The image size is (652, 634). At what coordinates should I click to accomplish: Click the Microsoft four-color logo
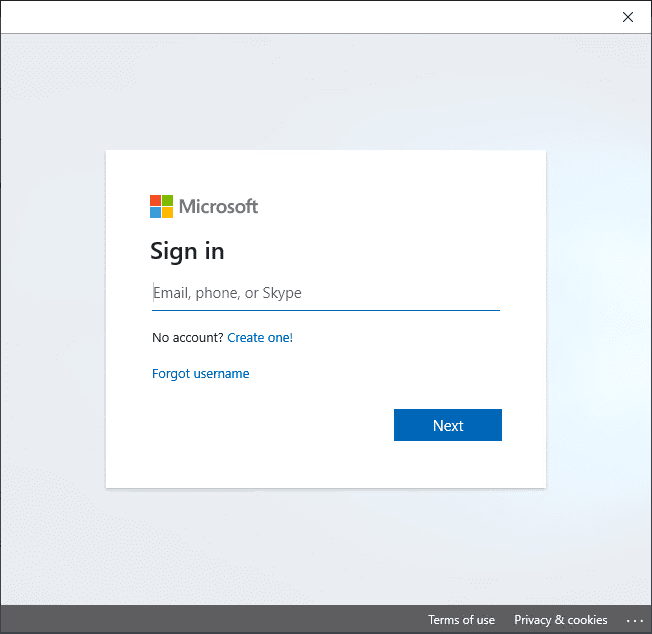coord(161,207)
